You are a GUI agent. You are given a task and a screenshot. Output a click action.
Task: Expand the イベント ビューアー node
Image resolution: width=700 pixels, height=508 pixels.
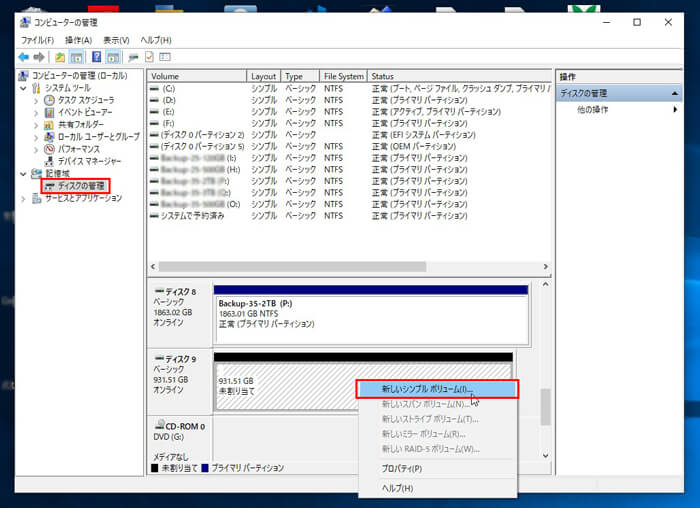[36, 112]
